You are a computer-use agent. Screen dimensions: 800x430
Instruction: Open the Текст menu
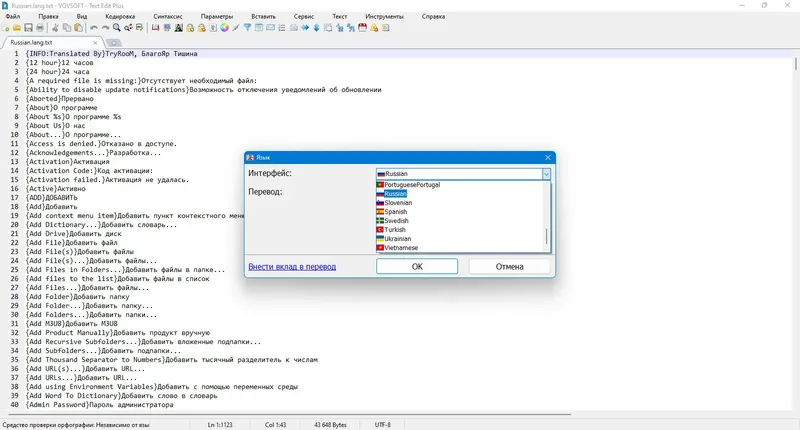tap(339, 16)
